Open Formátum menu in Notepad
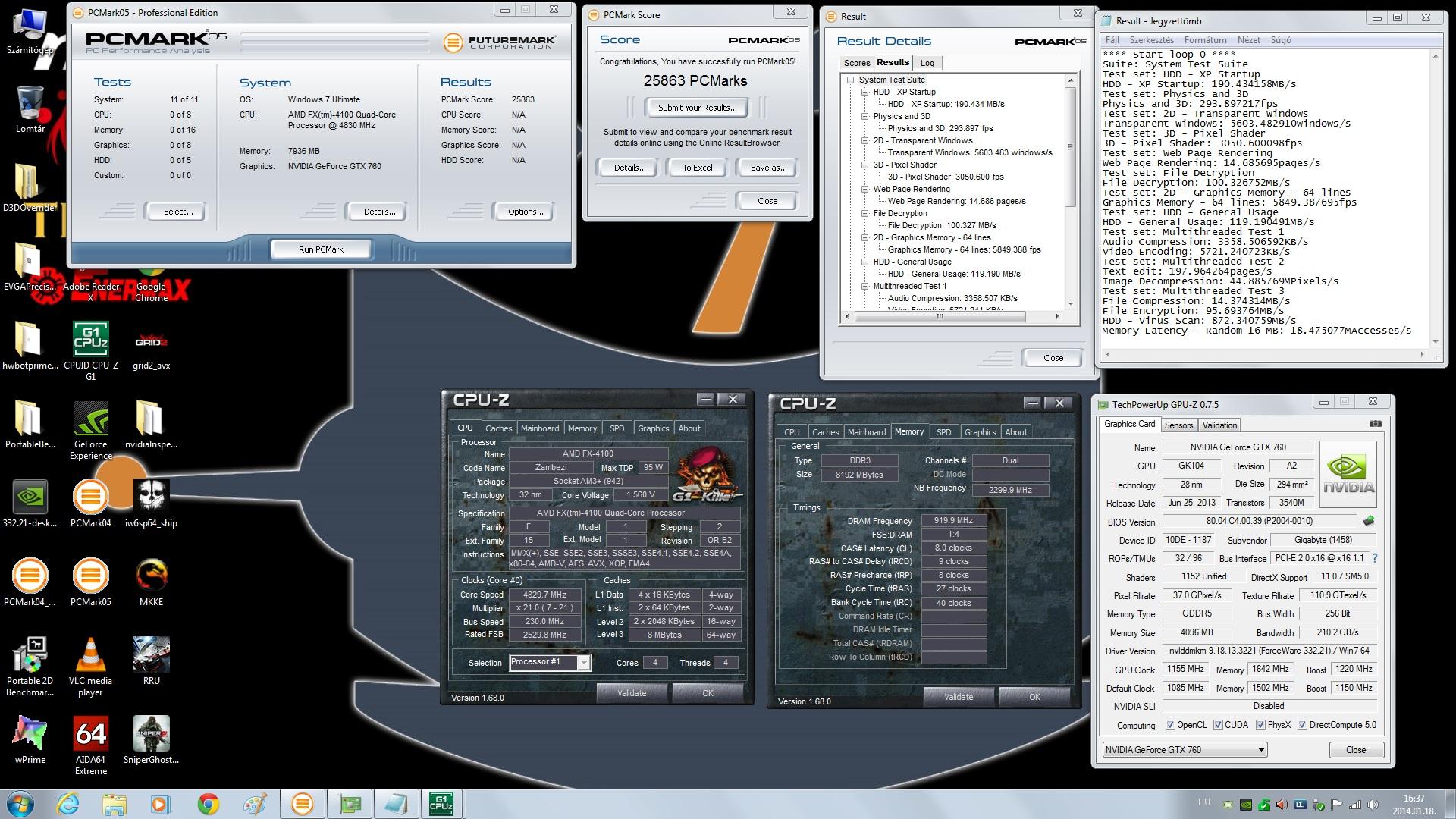 click(1205, 40)
